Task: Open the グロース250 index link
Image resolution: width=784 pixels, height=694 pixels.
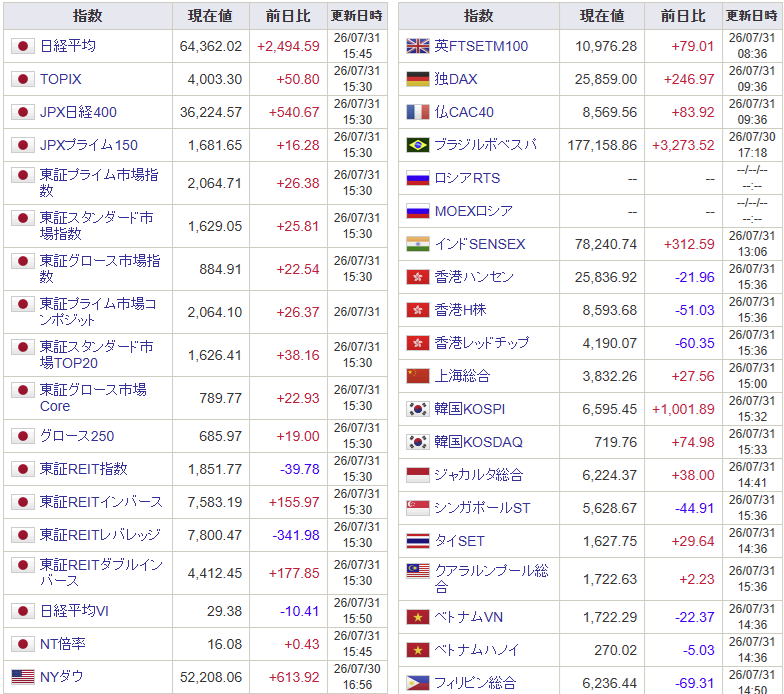Action: [x=77, y=436]
